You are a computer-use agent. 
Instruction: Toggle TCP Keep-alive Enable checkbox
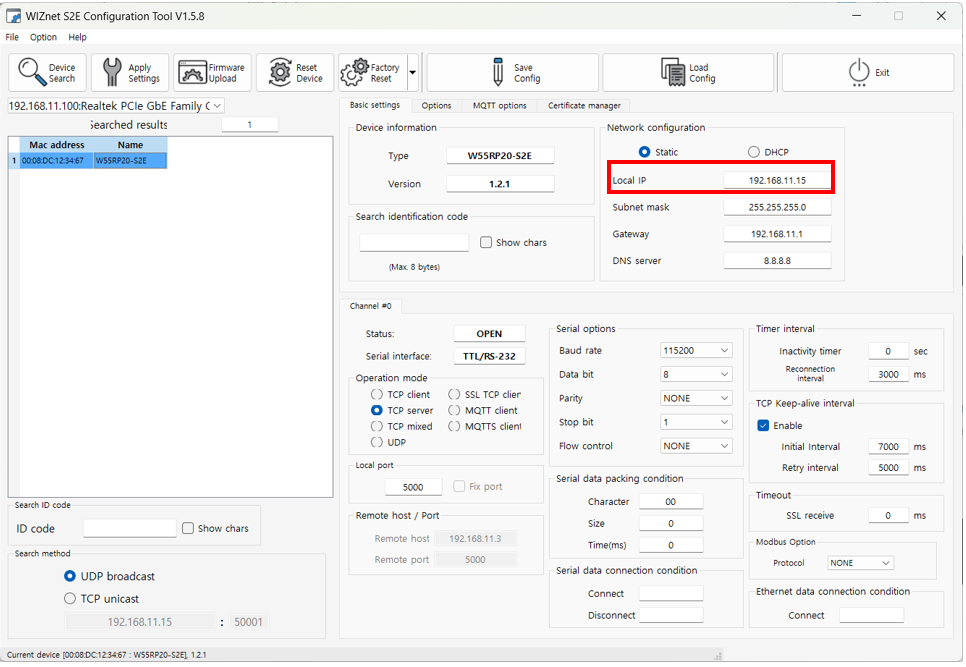[x=764, y=425]
